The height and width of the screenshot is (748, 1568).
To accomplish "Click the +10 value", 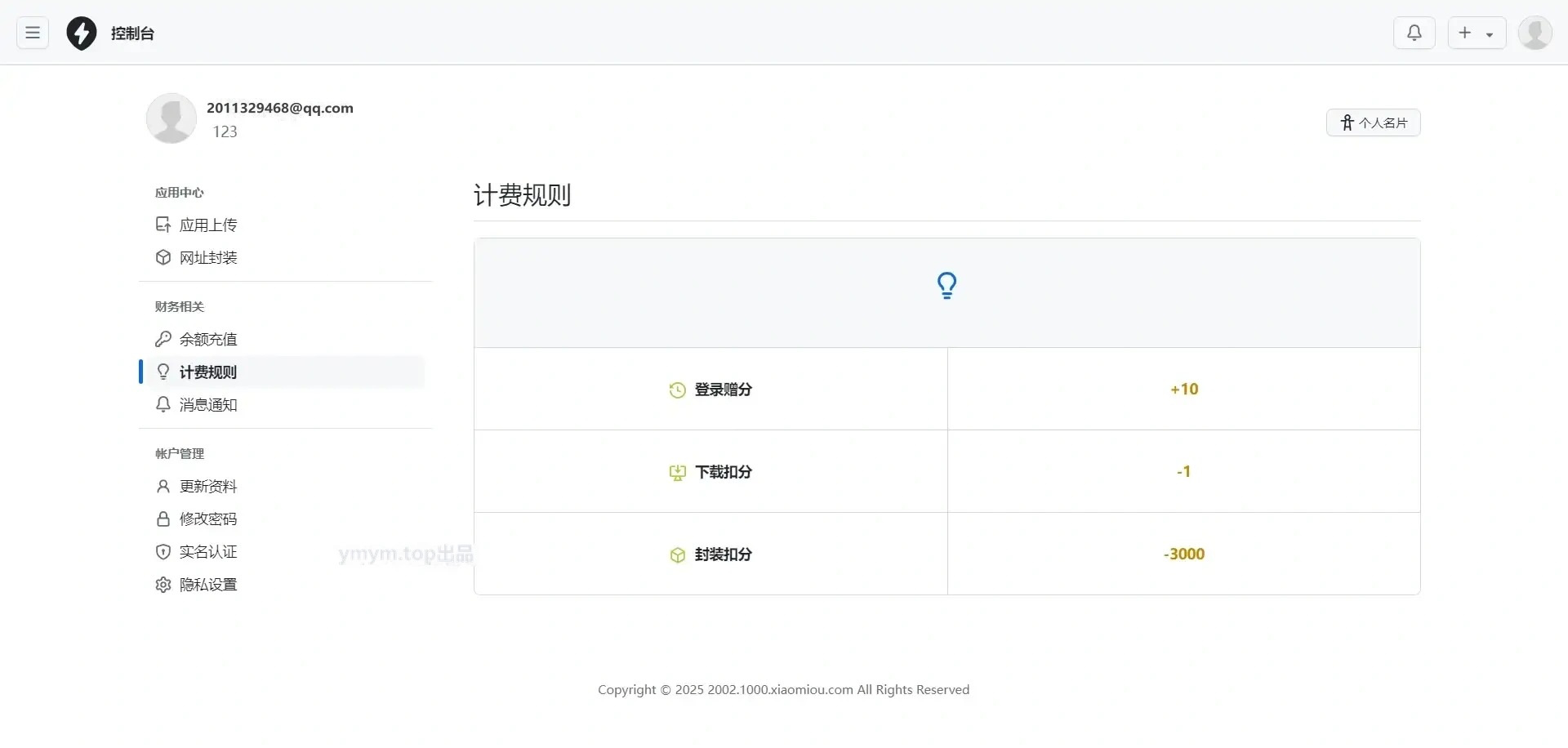I will [1184, 390].
